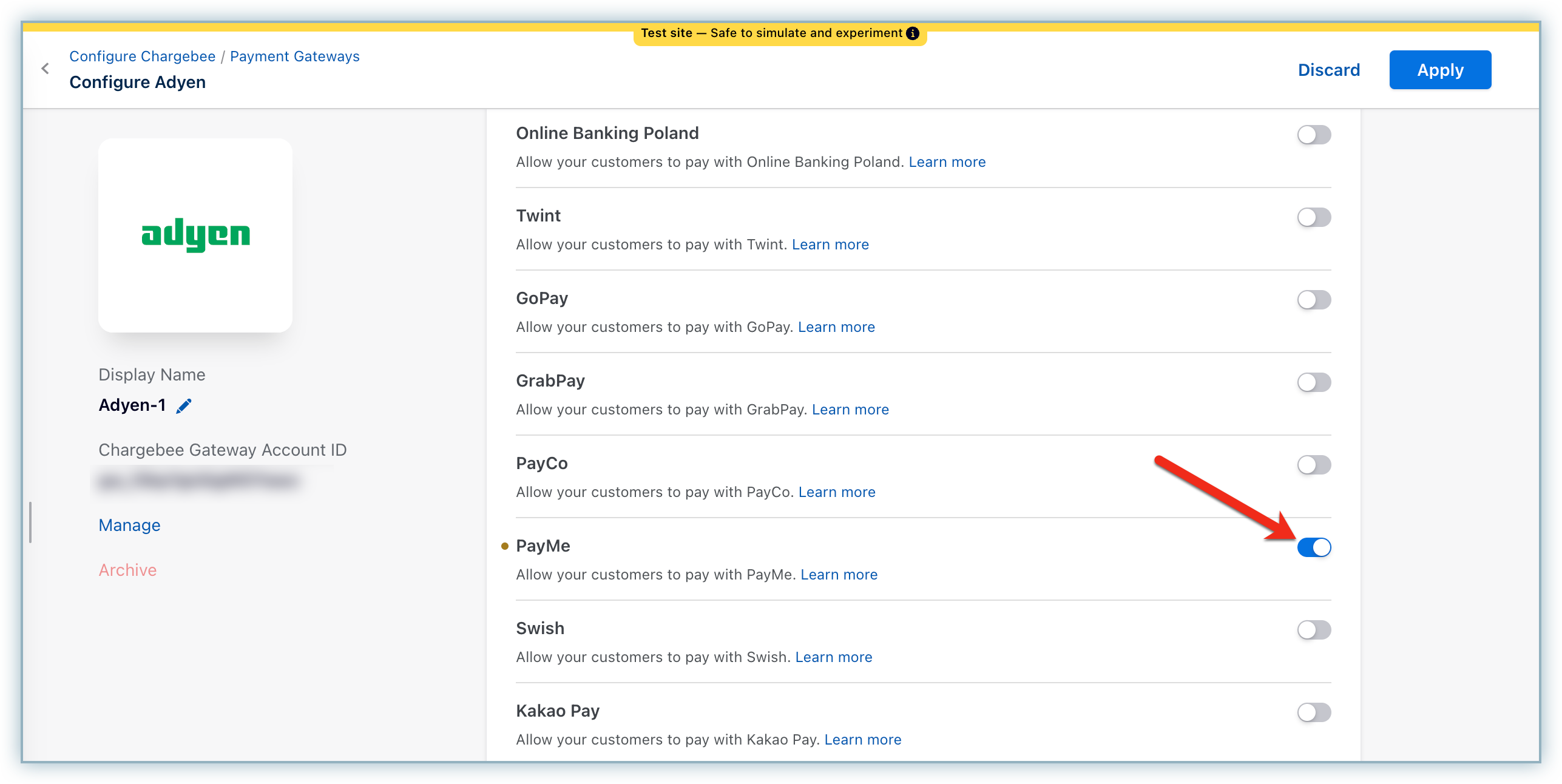Disable the PayMe toggle switch
Viewport: 1562px width, 784px height.
click(1314, 547)
